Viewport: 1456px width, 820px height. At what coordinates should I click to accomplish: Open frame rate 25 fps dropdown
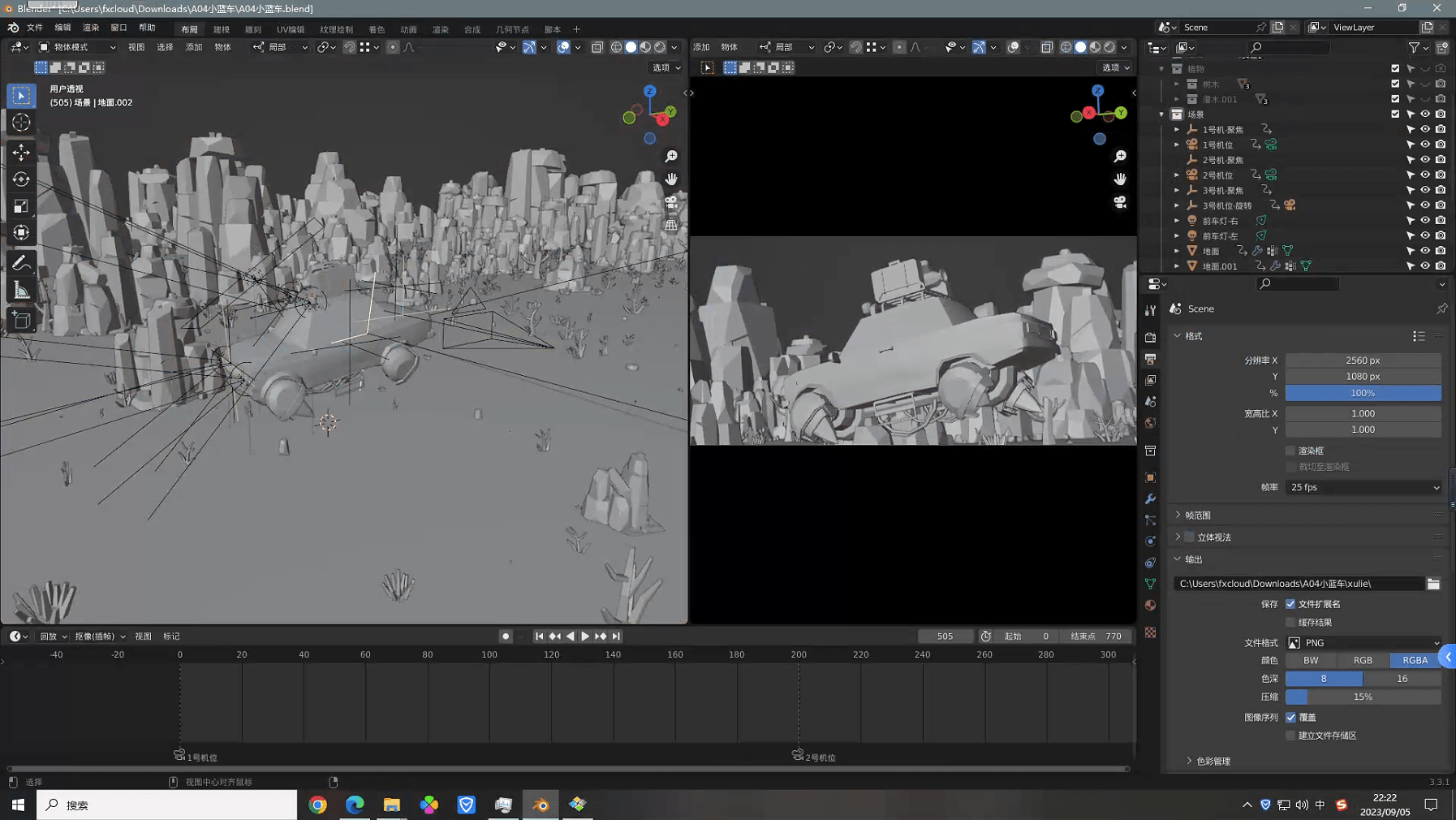(x=1363, y=488)
